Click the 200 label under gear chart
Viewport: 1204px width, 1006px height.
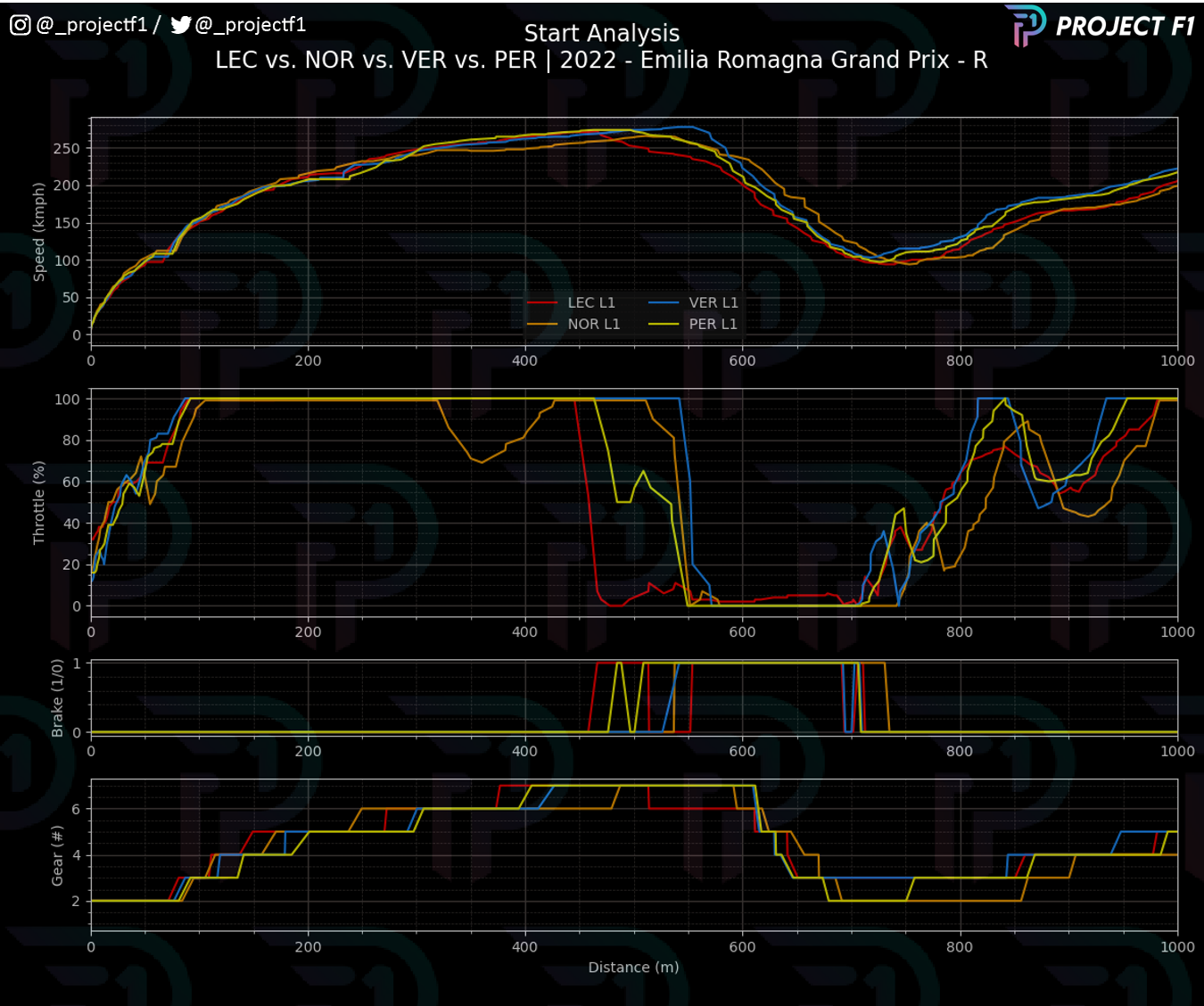tap(308, 947)
